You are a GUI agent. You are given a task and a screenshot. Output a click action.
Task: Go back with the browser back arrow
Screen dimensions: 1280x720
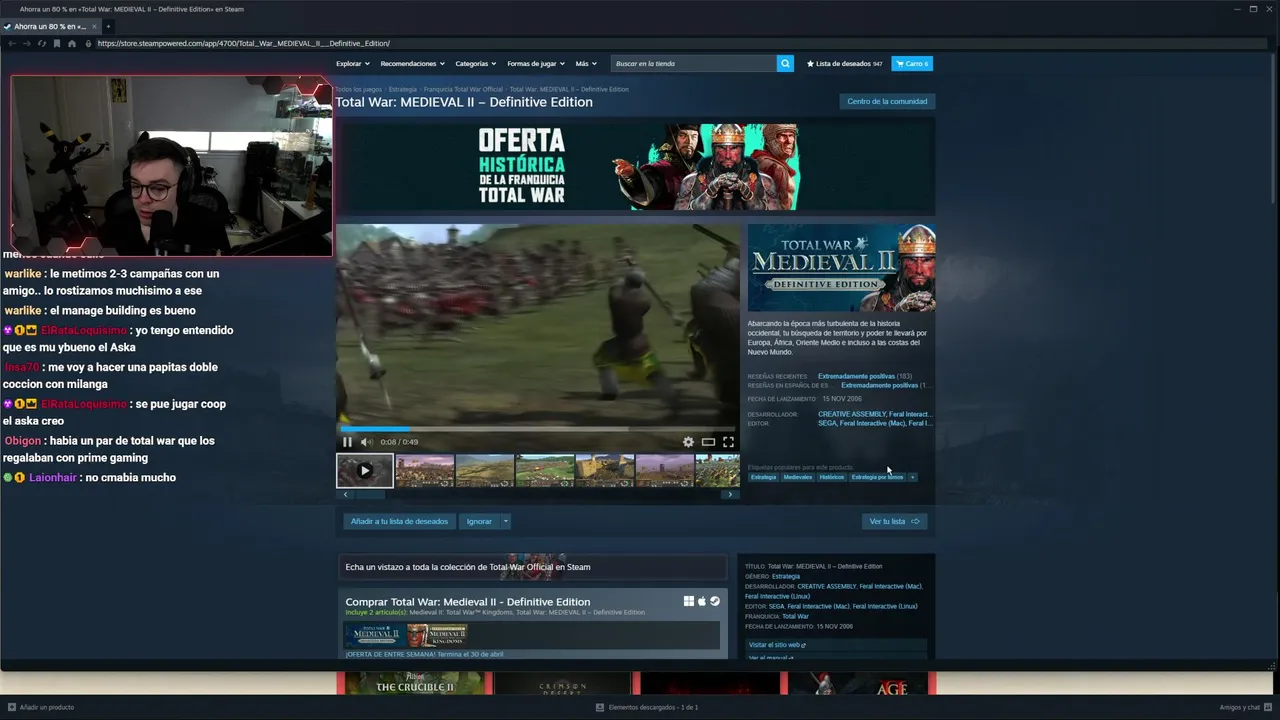coord(12,43)
